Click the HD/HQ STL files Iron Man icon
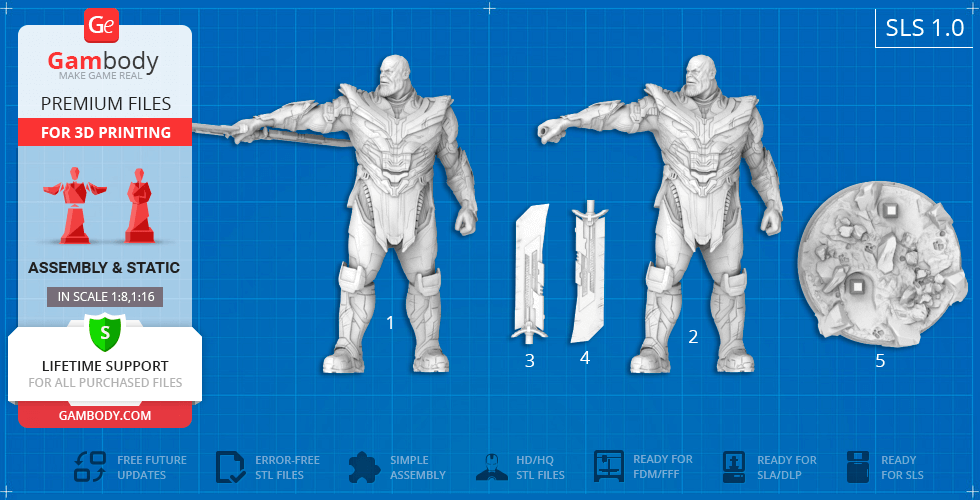 pyautogui.click(x=492, y=468)
